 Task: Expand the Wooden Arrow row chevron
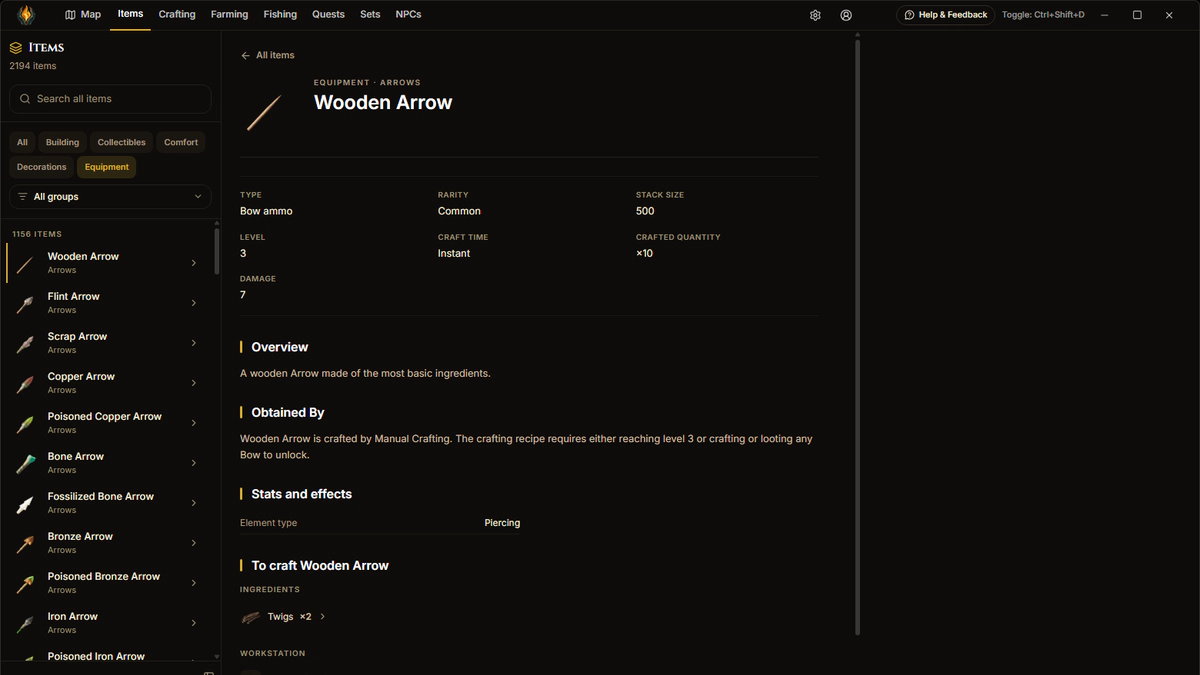[193, 263]
